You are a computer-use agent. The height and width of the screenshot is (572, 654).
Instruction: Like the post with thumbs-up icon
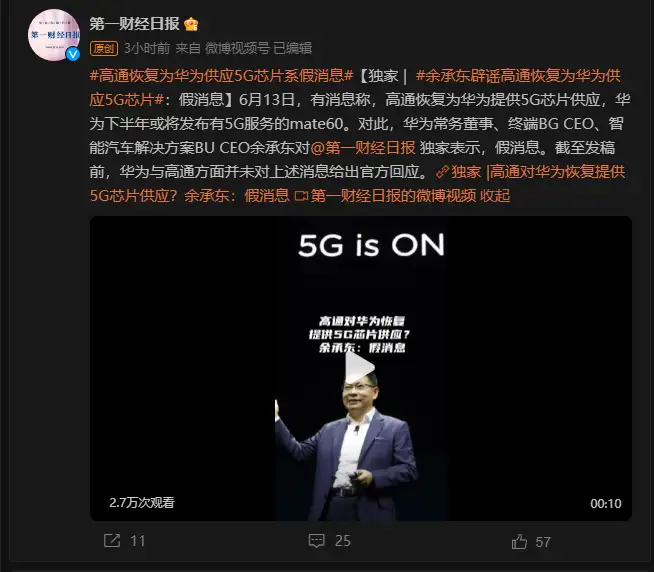coord(519,542)
